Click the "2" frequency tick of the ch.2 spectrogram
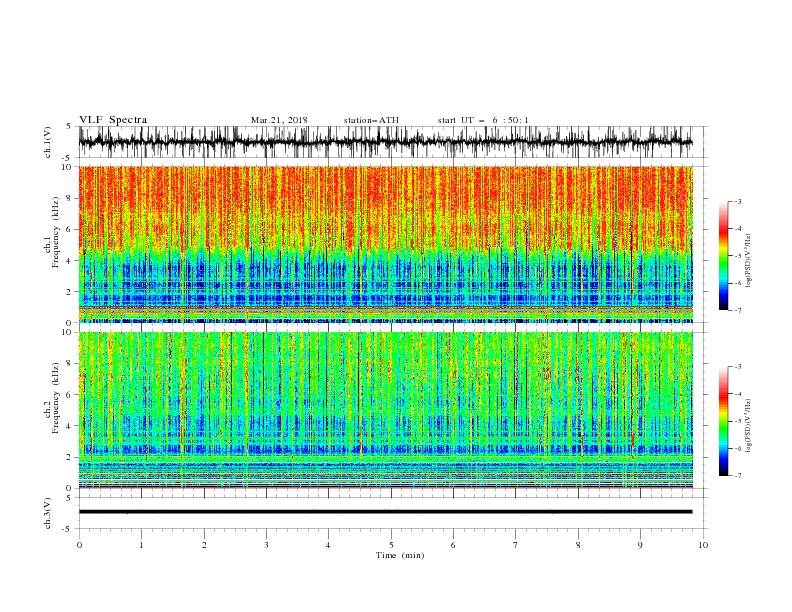Viewport: 792px width, 612px height. pos(69,457)
